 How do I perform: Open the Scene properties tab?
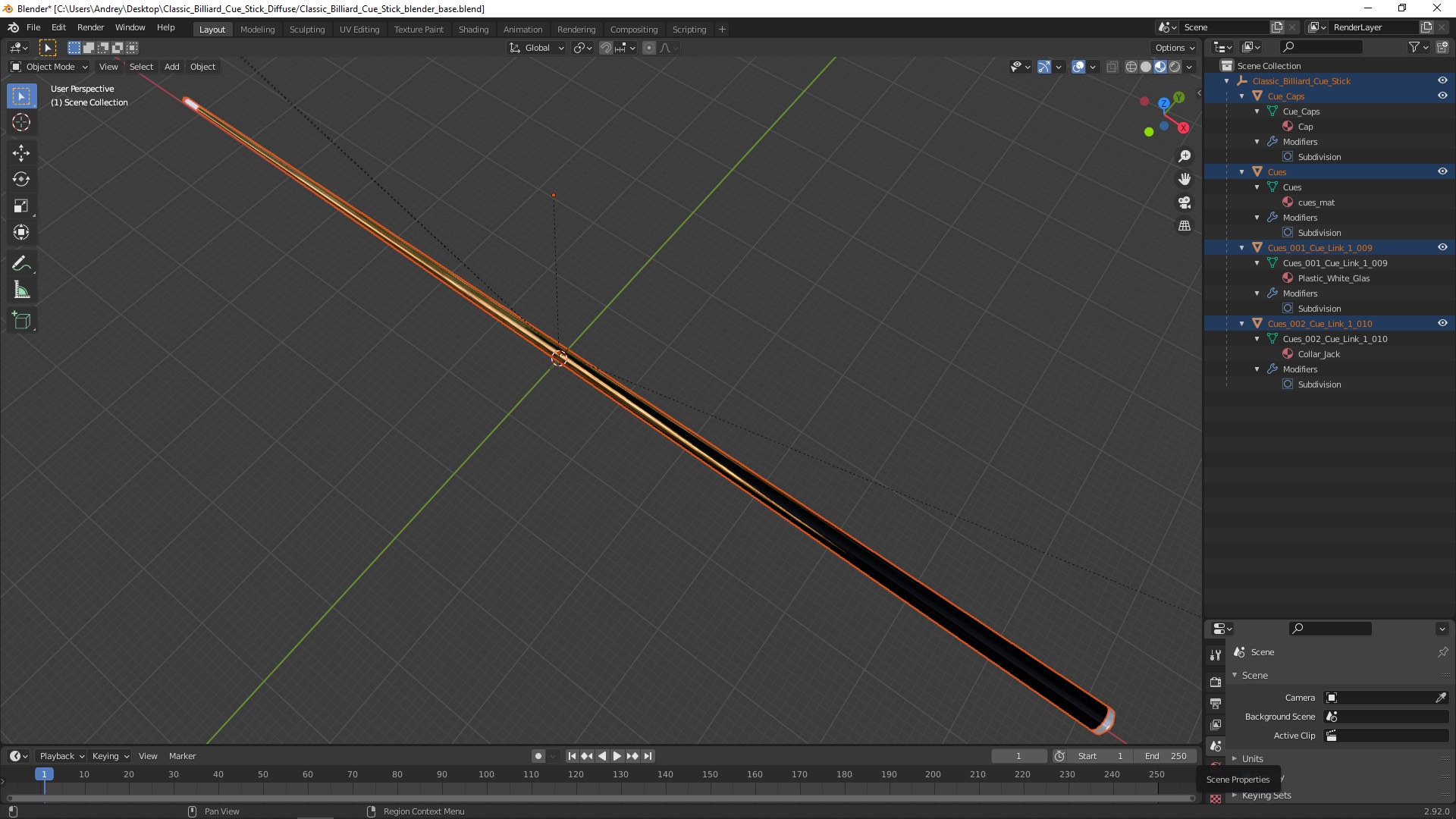point(1216,746)
